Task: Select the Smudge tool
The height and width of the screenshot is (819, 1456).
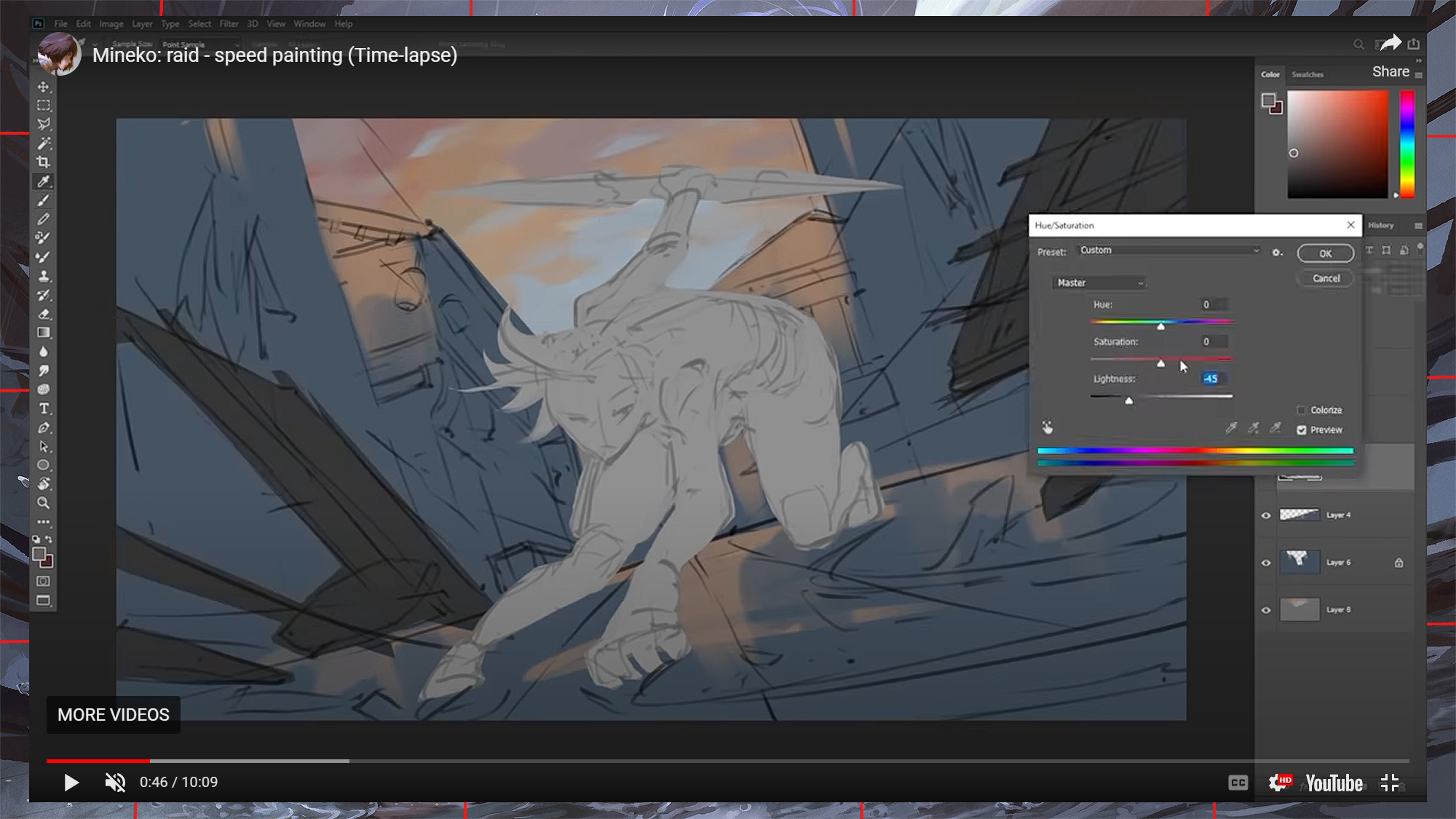Action: [x=44, y=371]
